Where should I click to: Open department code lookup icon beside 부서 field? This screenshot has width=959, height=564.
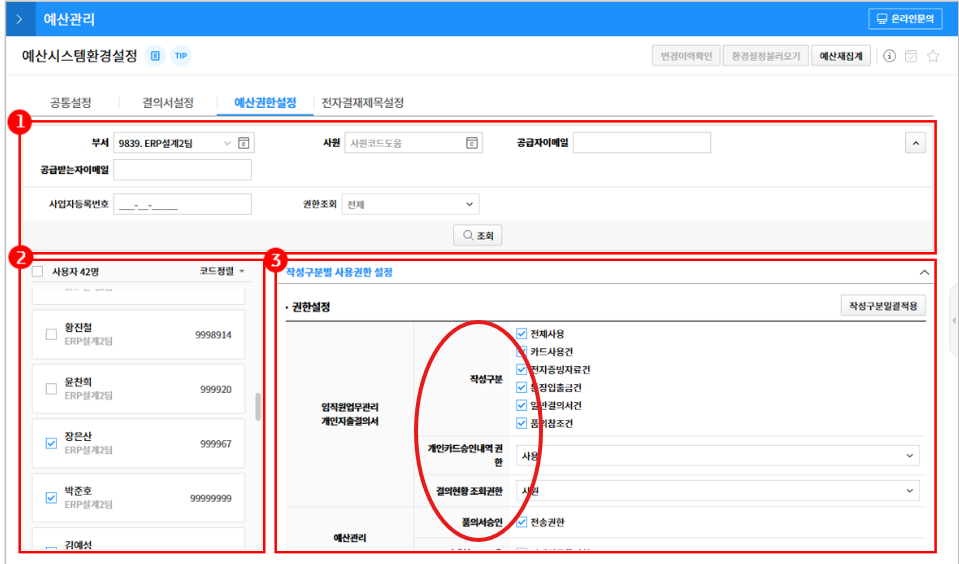click(x=243, y=143)
